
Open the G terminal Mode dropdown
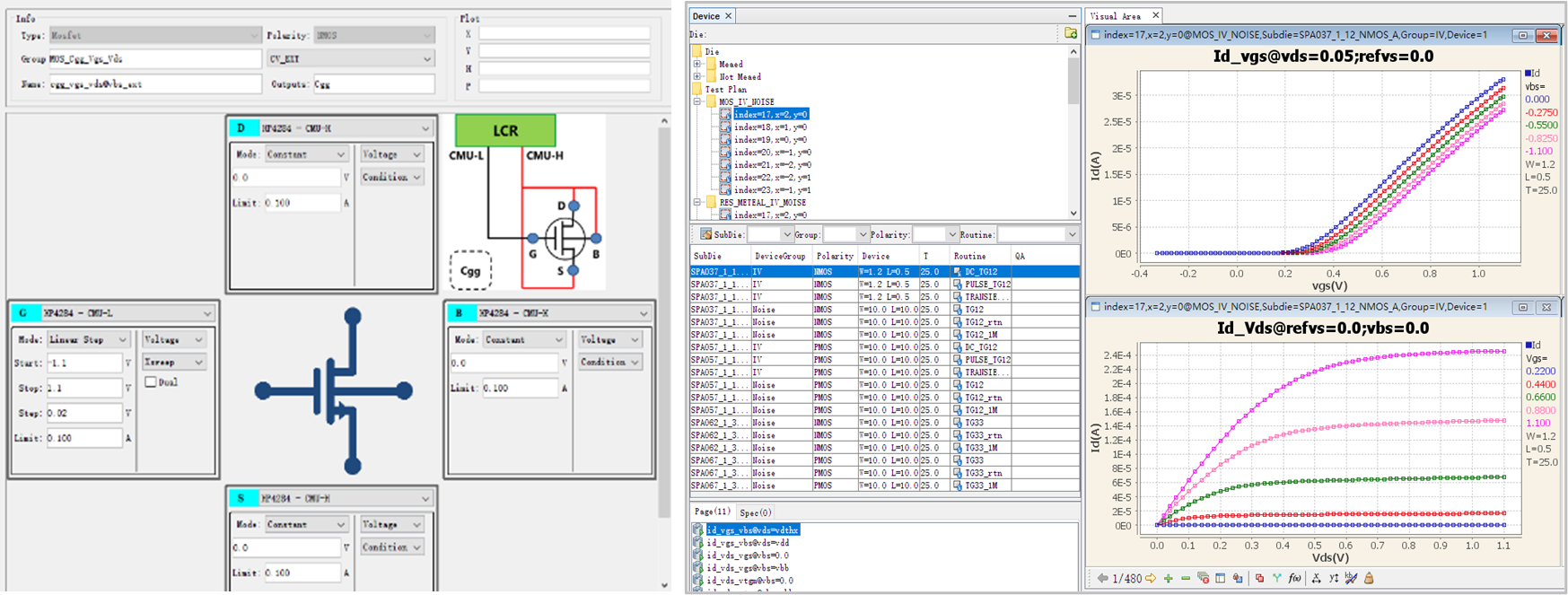pos(122,340)
